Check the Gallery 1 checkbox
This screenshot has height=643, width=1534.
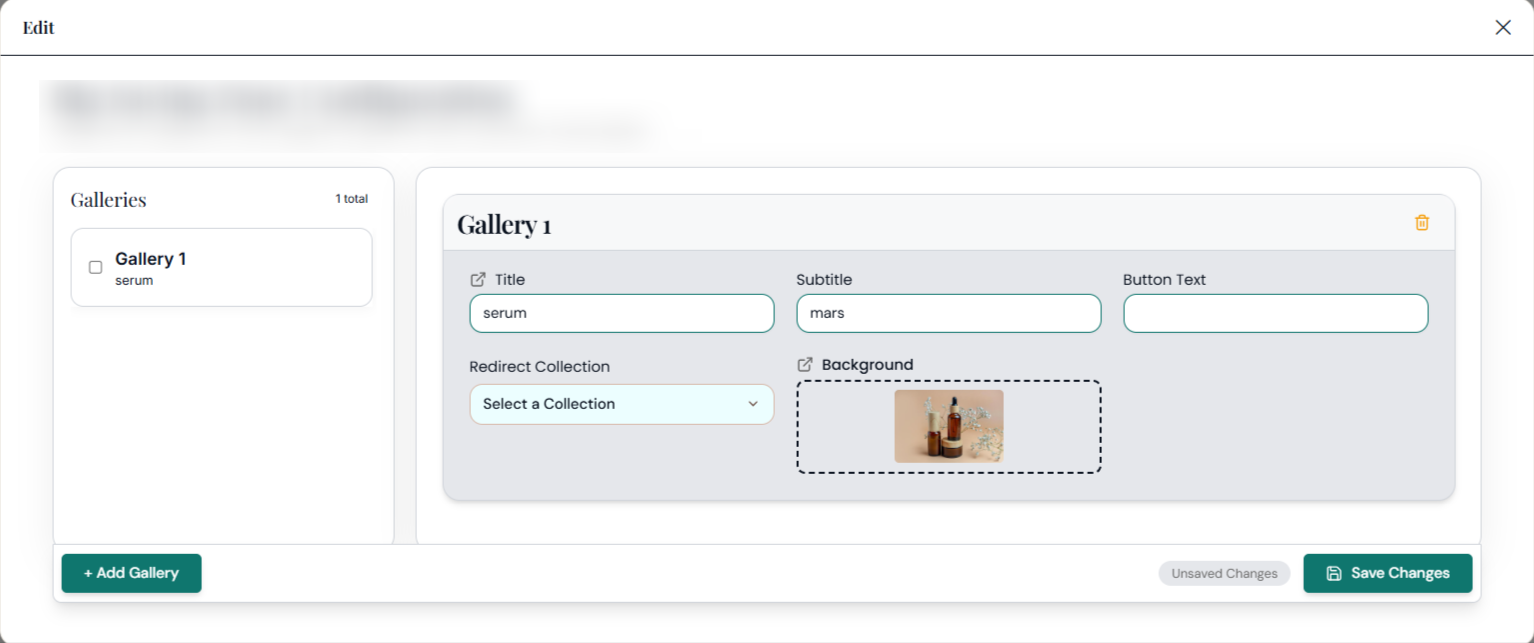[95, 267]
